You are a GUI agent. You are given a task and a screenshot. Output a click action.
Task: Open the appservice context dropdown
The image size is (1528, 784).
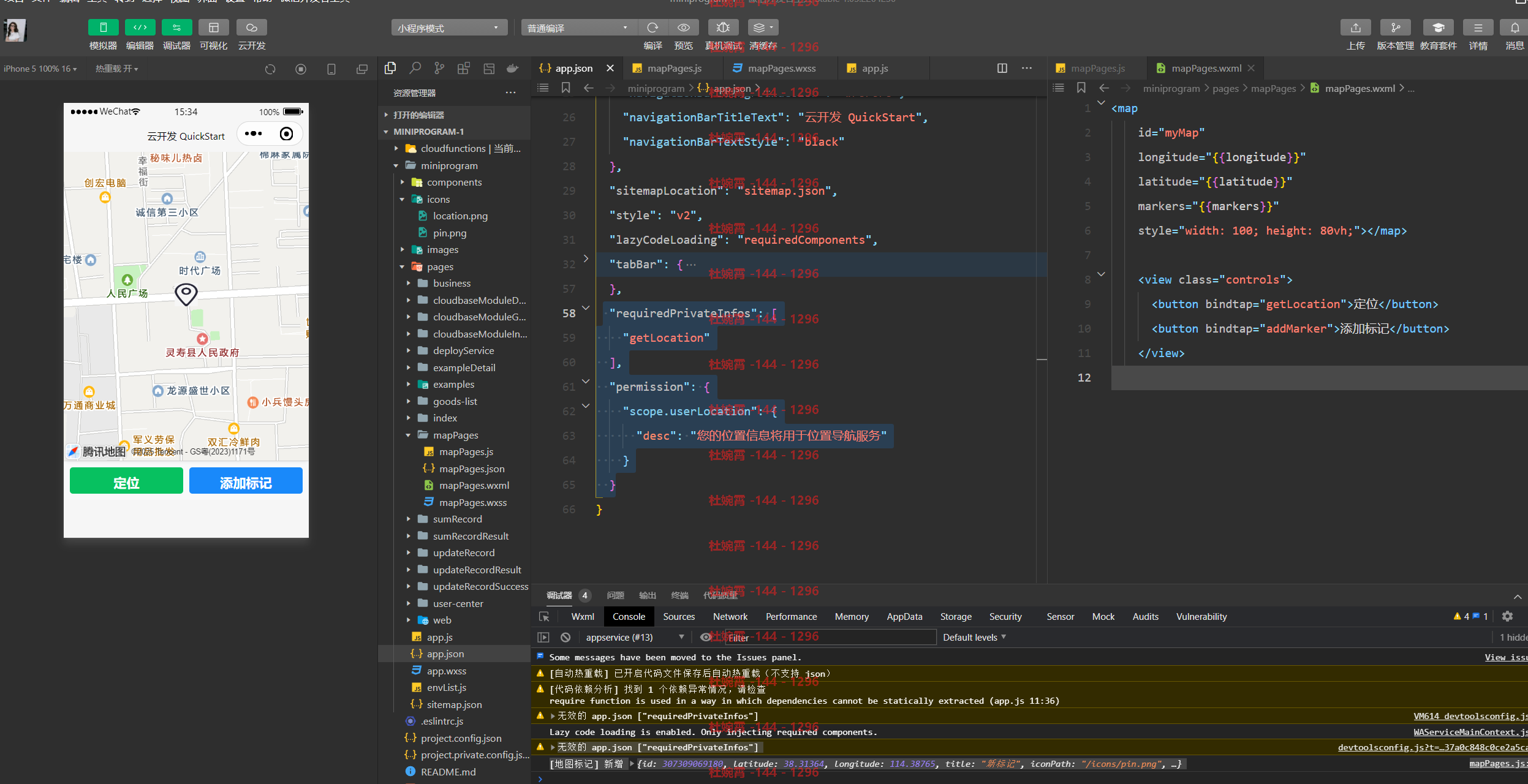[x=635, y=637]
